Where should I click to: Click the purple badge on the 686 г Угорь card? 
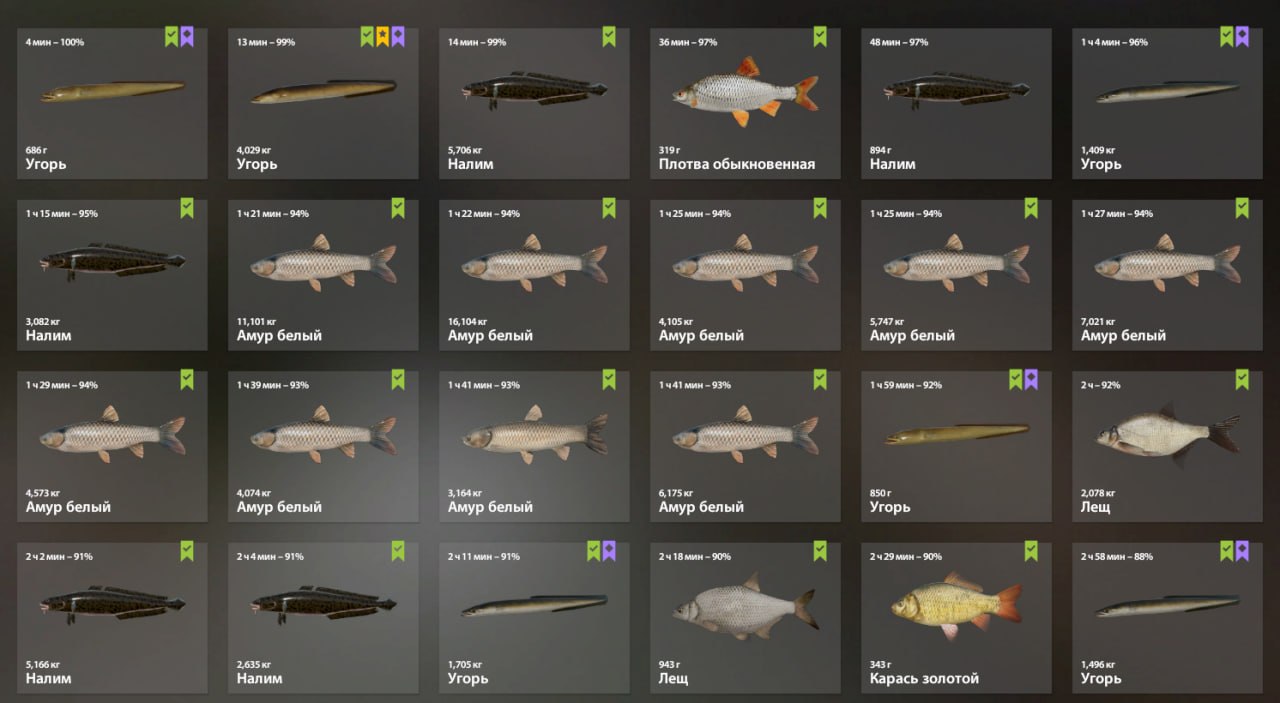pos(187,37)
